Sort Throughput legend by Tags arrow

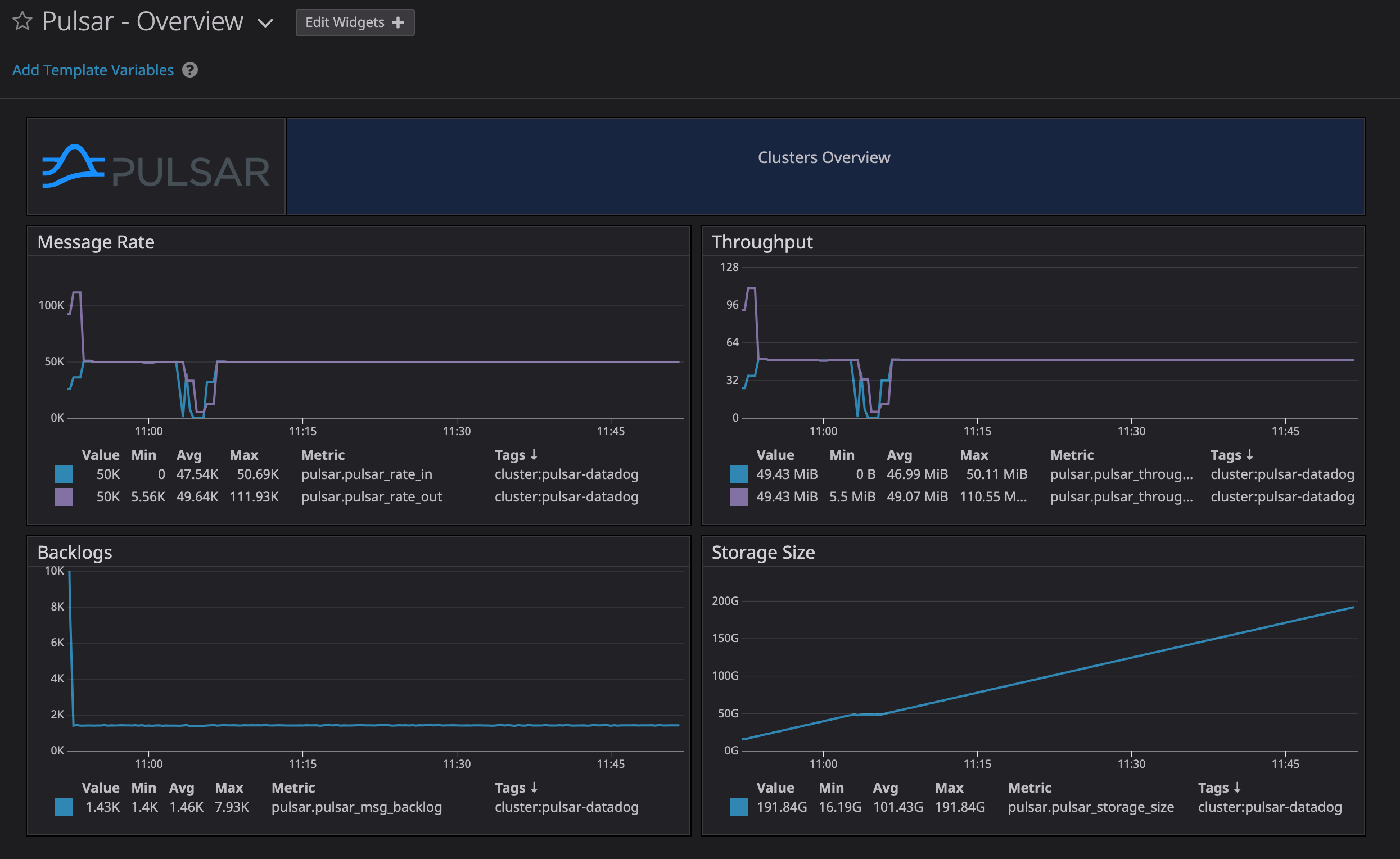coord(1249,455)
